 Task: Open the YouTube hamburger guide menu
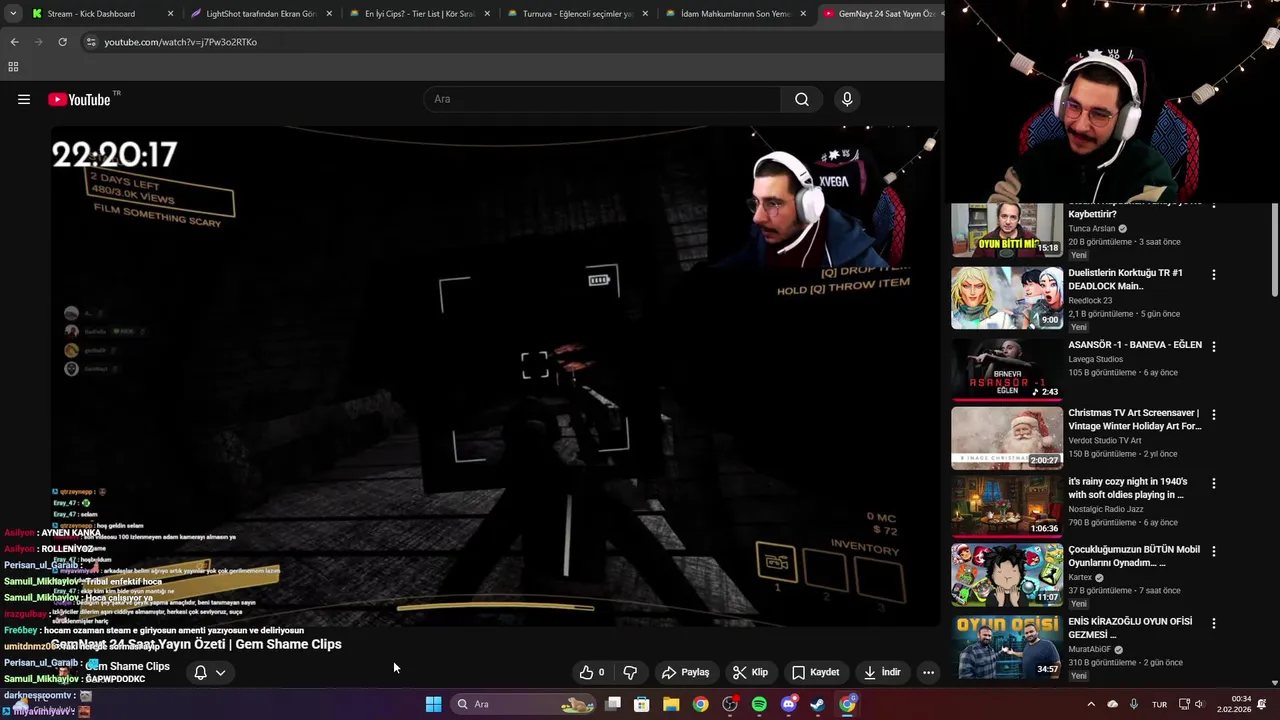(x=24, y=99)
